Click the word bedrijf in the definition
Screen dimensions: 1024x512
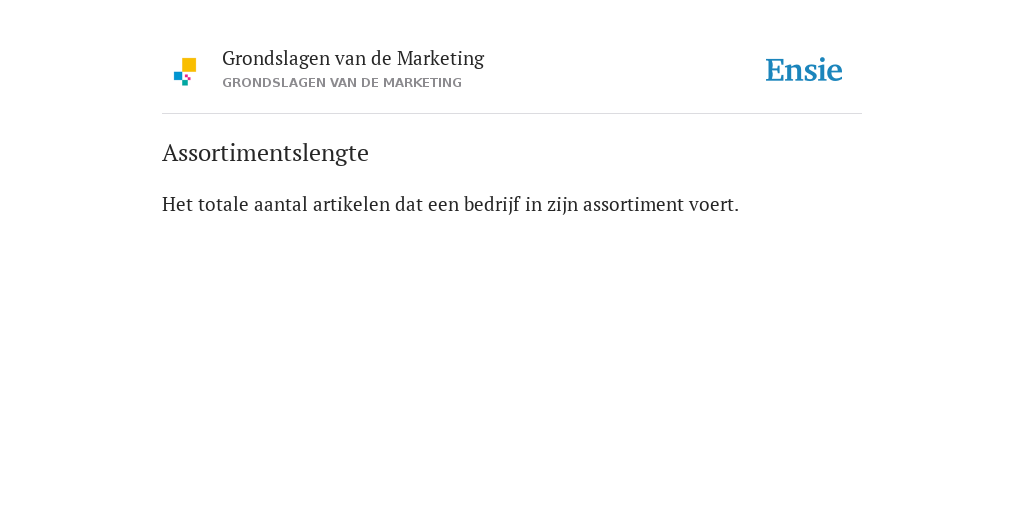pos(492,204)
